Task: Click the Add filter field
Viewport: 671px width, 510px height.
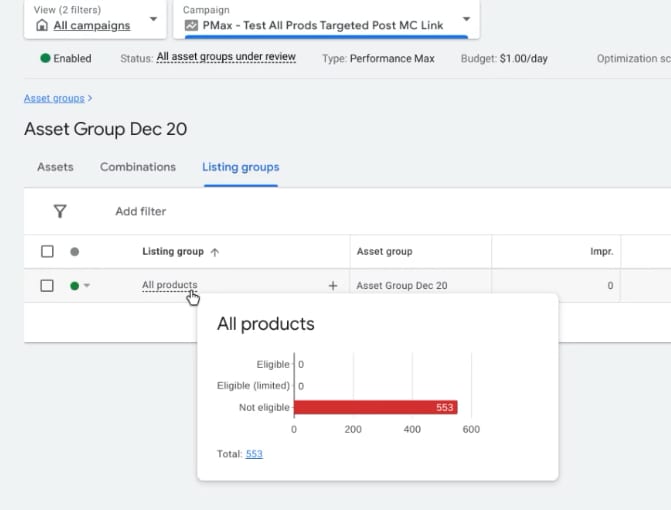Action: (x=141, y=211)
